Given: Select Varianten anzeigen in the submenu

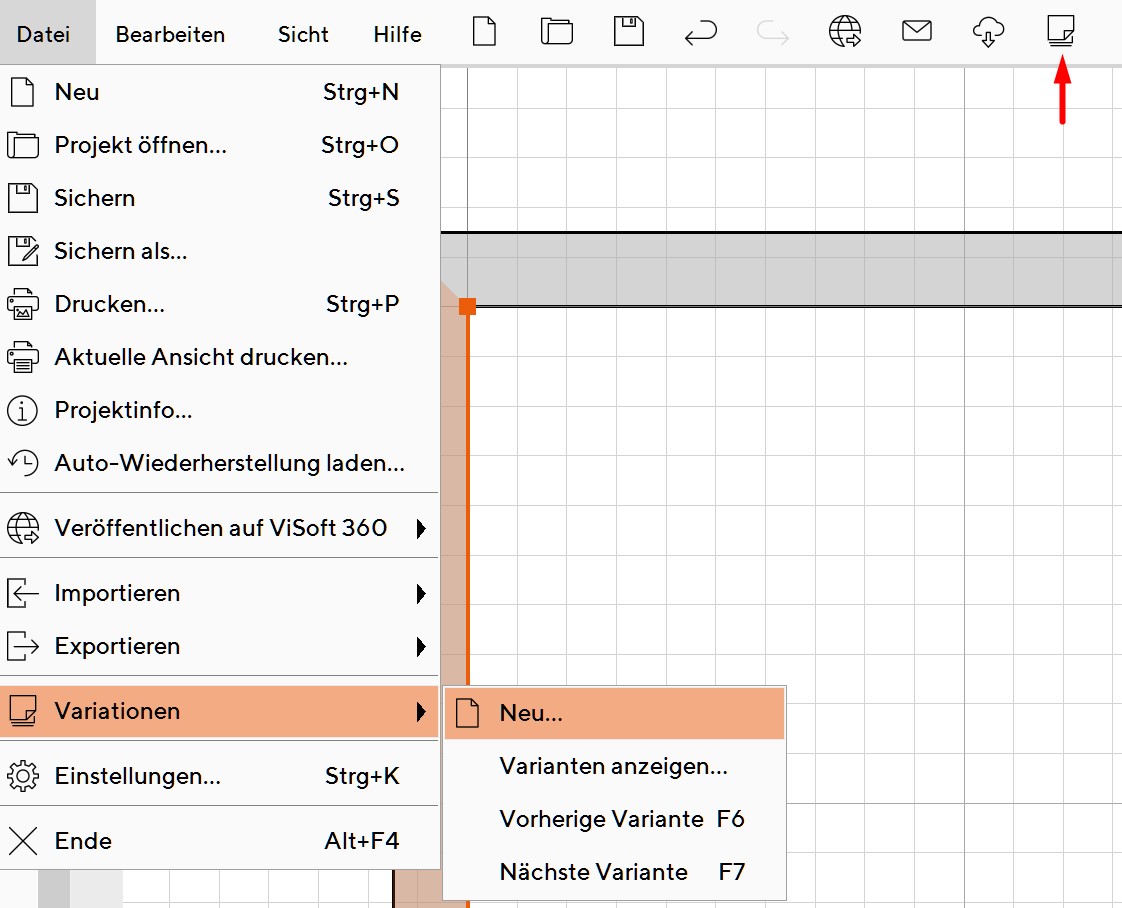Looking at the screenshot, I should coord(611,766).
